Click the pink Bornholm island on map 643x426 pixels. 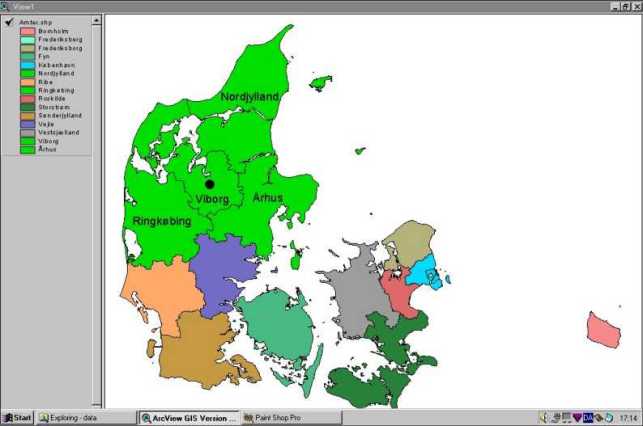[603, 330]
